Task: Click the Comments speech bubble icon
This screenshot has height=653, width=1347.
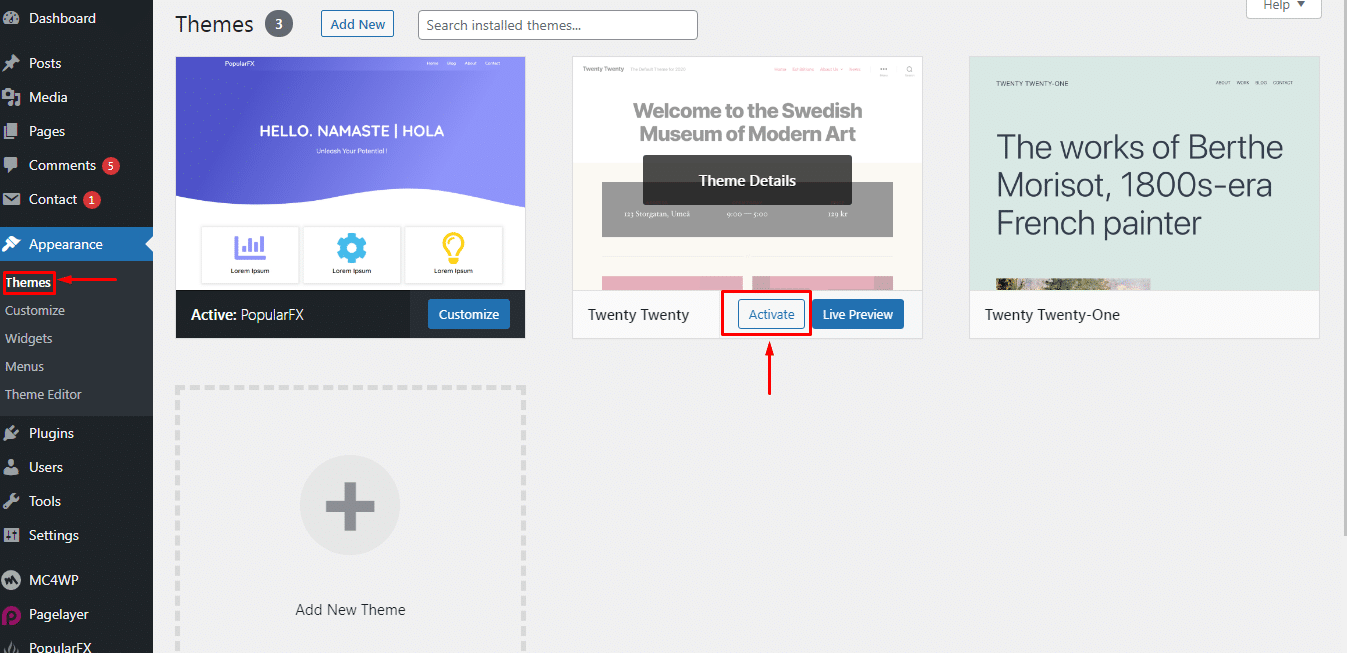Action: tap(12, 165)
